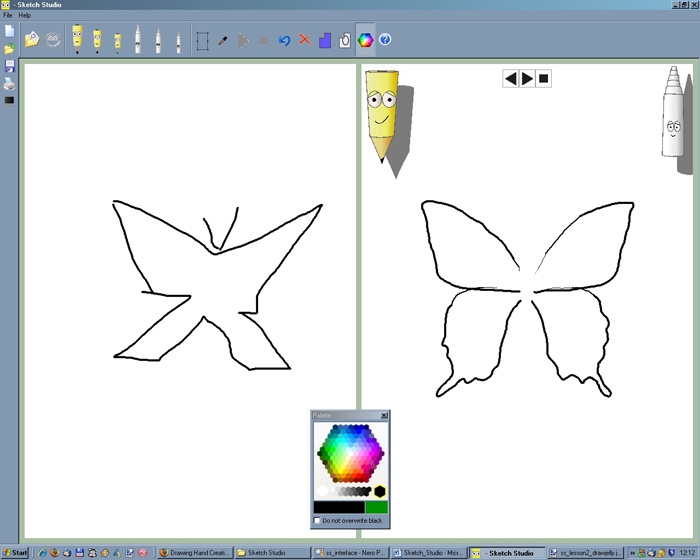
Task: Click the blue help question mark icon
Action: point(385,40)
